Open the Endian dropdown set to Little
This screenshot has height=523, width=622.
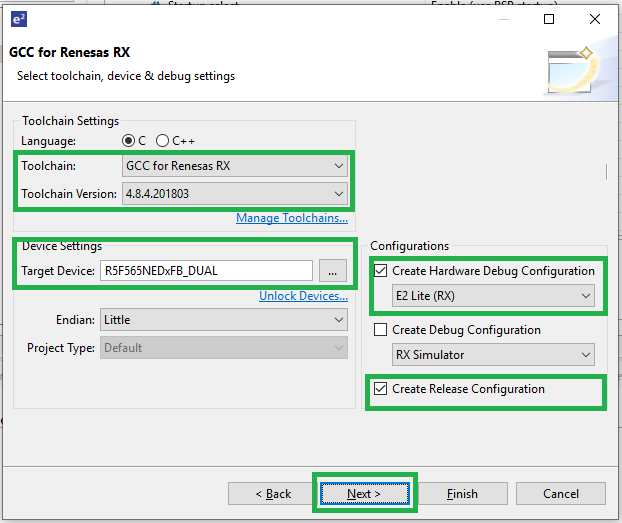tap(224, 320)
